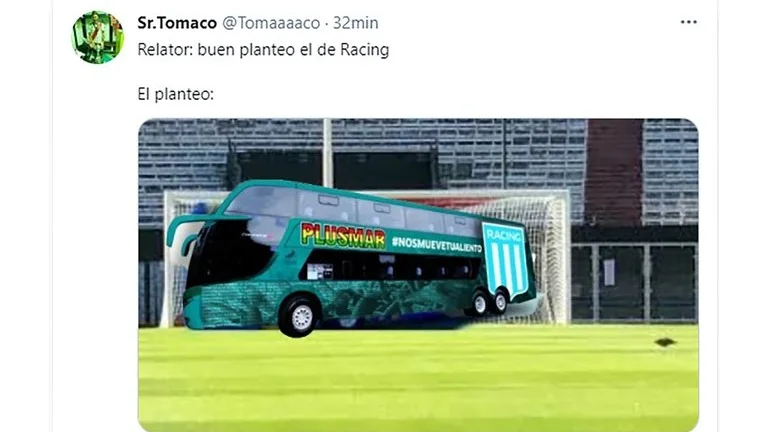This screenshot has width=768, height=432.
Task: Click the Sr.Tomaco display name
Action: point(177,23)
